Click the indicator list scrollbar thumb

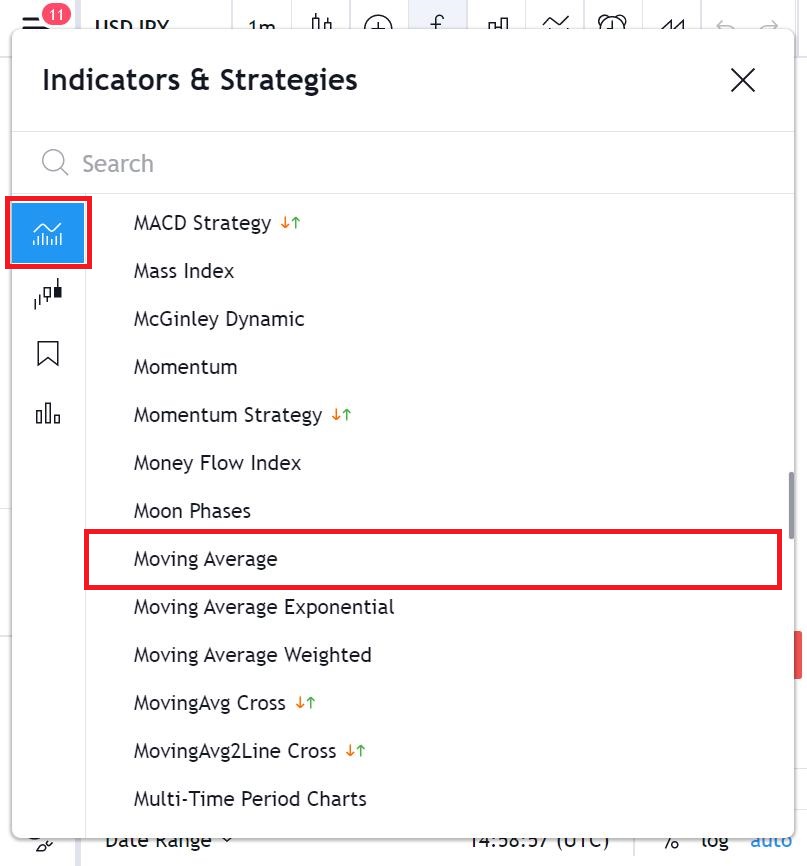(791, 504)
